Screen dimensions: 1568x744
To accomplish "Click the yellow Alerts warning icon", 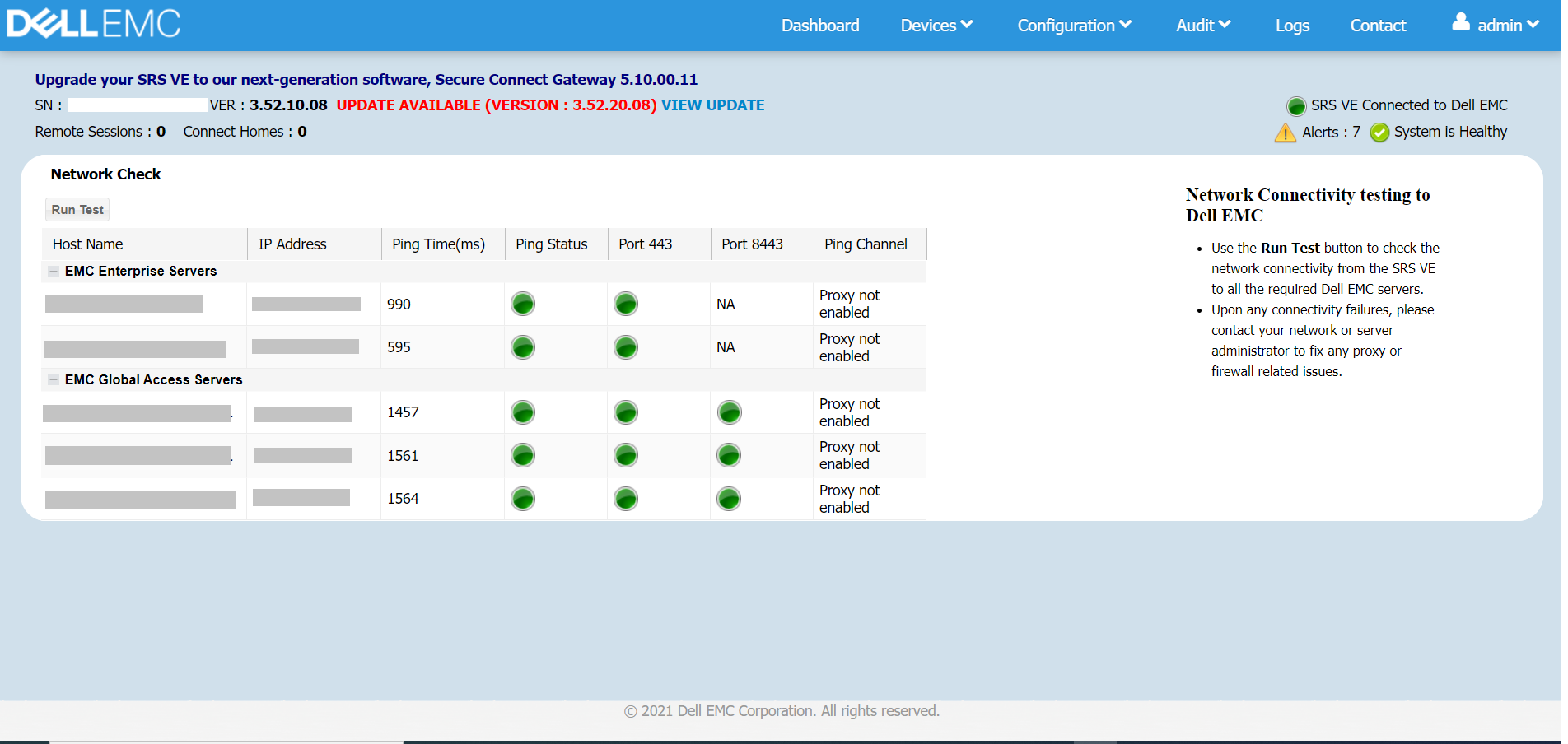I will [x=1285, y=133].
